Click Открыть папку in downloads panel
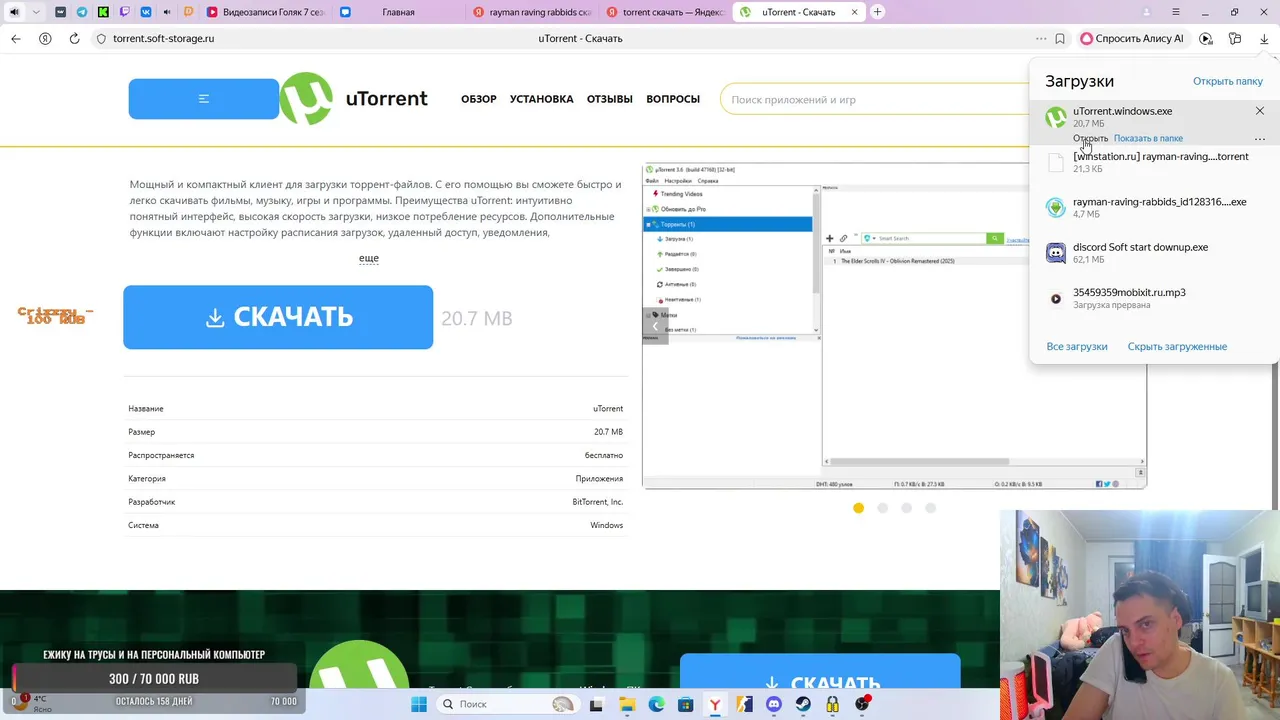 1228,81
